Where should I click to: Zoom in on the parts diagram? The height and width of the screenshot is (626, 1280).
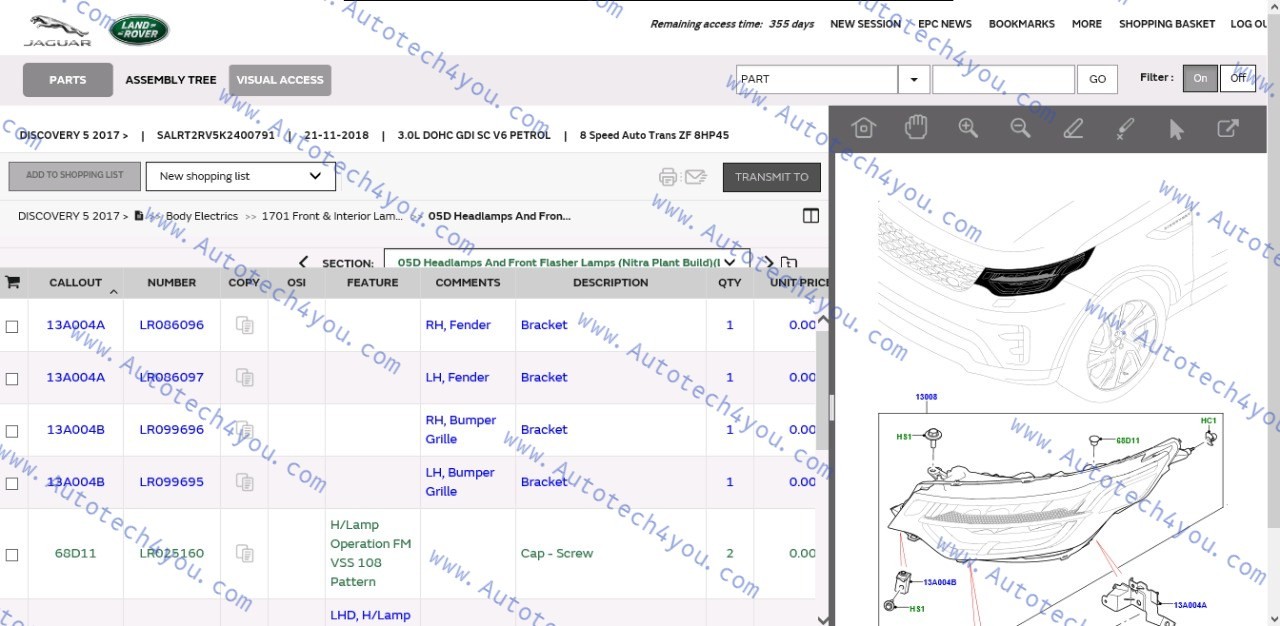968,128
